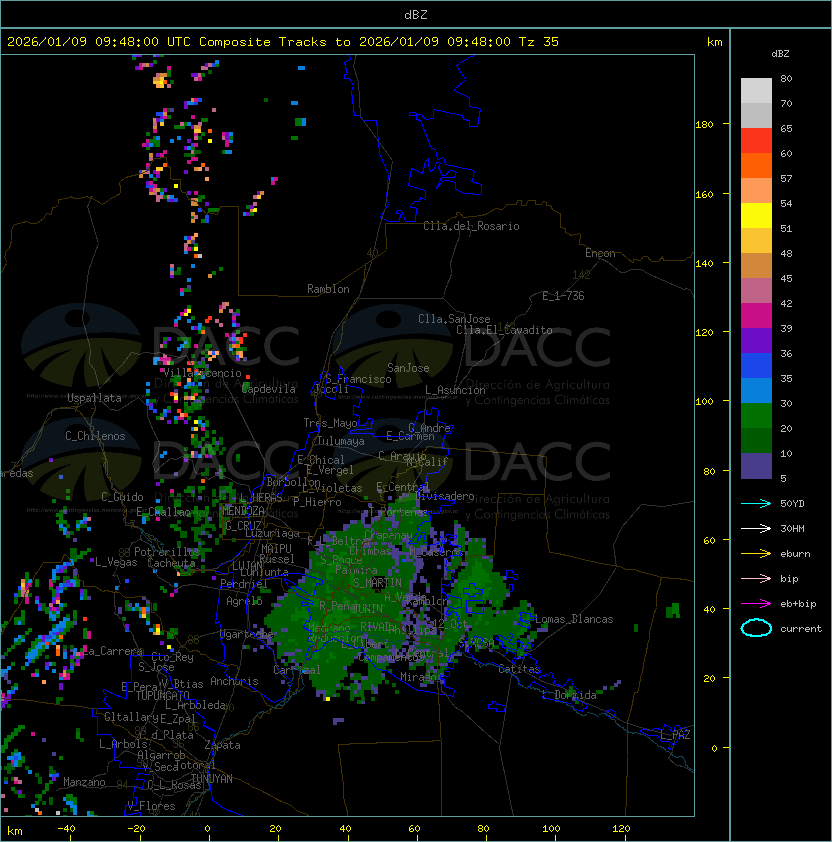Click the 'Tres_Mayo' map label
The image size is (832, 842).
pyautogui.click(x=330, y=423)
